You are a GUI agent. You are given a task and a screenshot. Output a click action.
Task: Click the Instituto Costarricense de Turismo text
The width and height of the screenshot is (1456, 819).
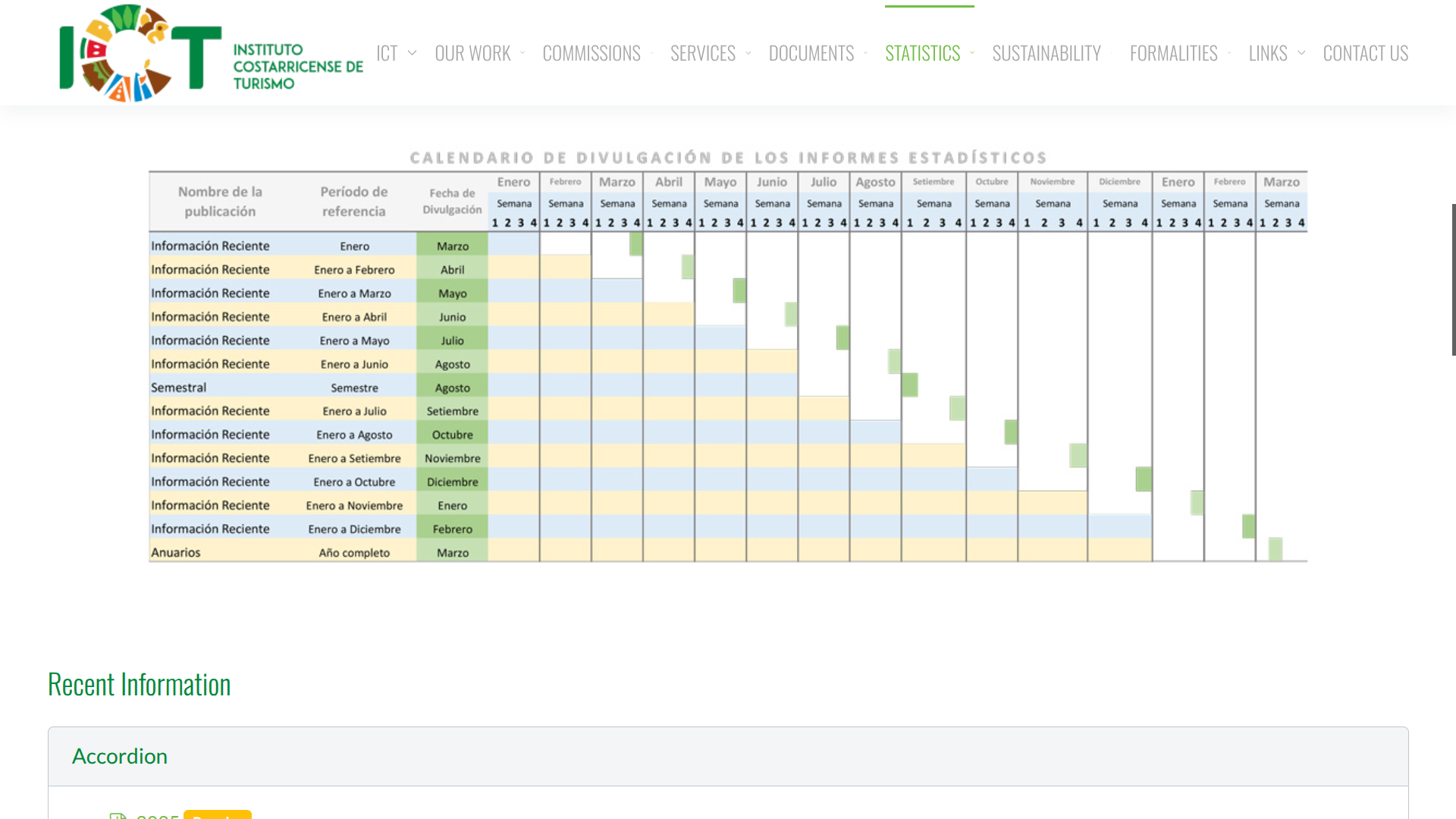click(297, 67)
